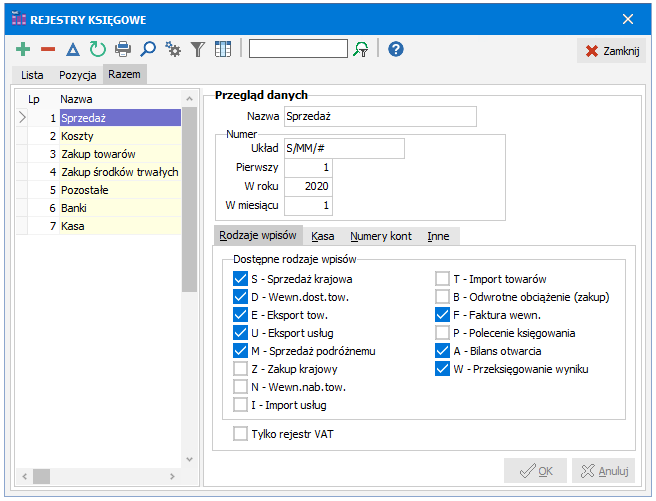656x501 pixels.
Task: Click the toolbar search input field
Action: click(298, 49)
